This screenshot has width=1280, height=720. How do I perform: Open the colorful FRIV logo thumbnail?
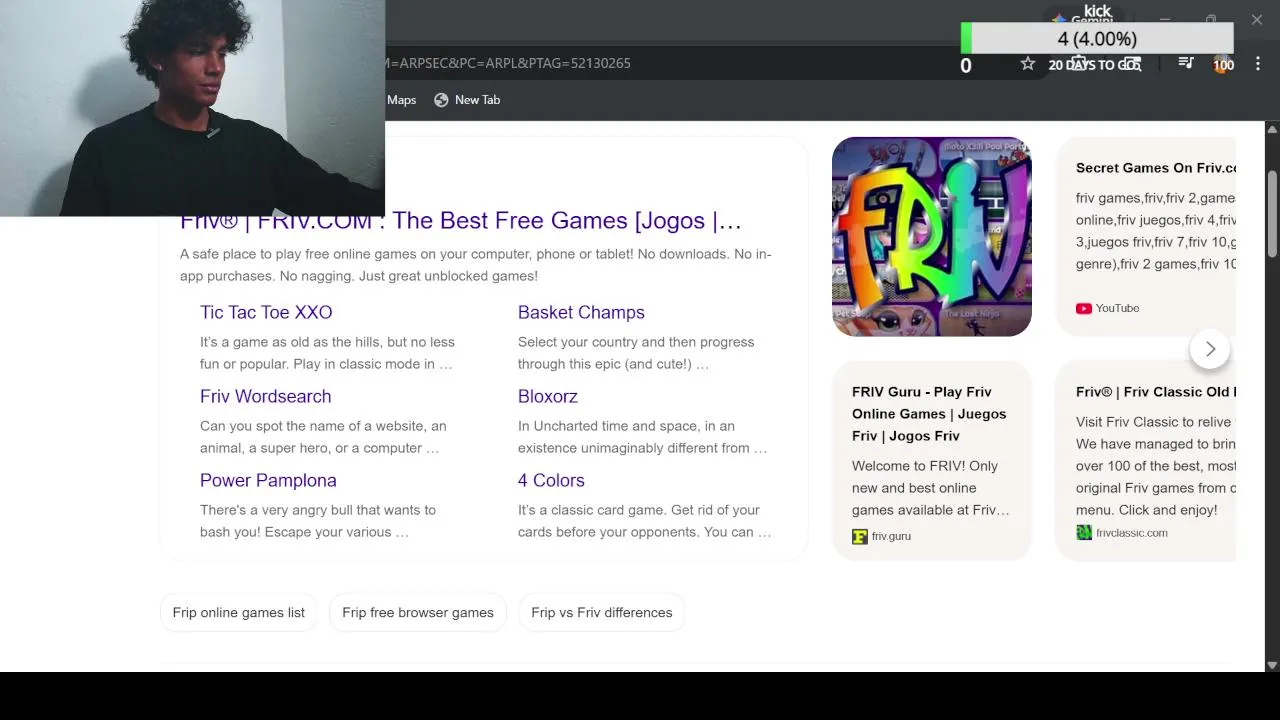(932, 237)
